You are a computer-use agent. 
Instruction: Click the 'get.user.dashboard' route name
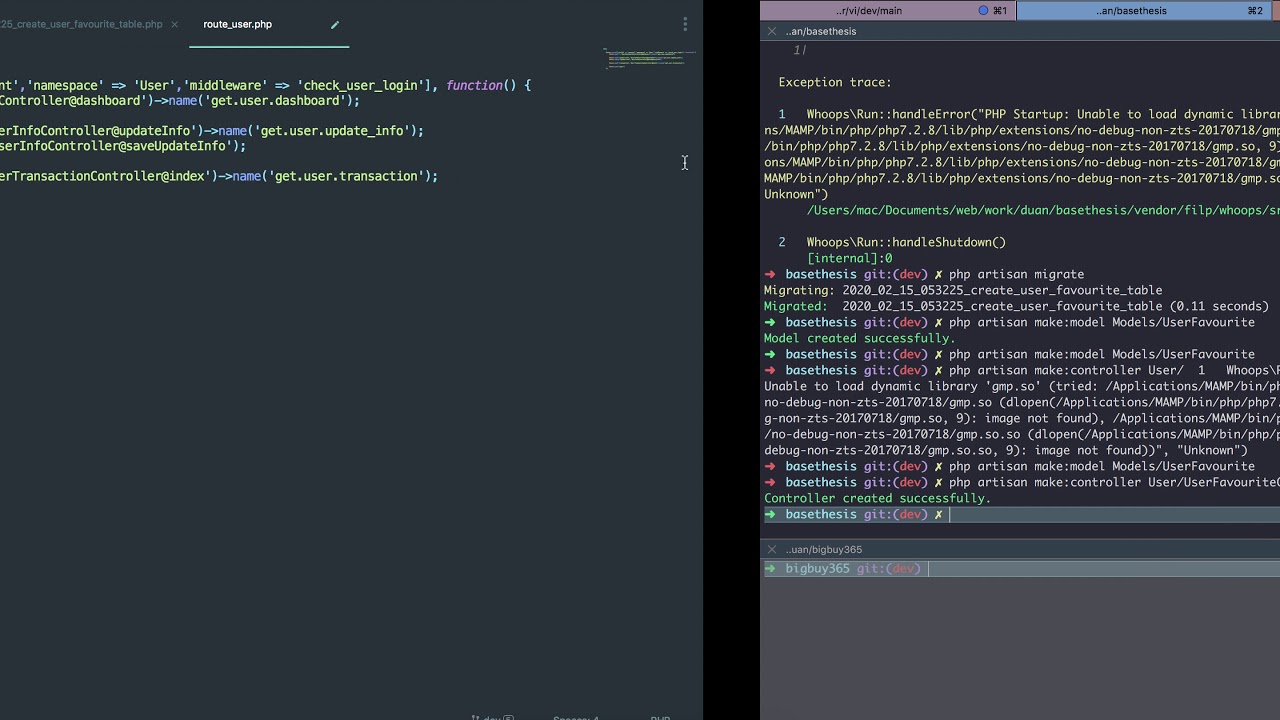point(273,100)
